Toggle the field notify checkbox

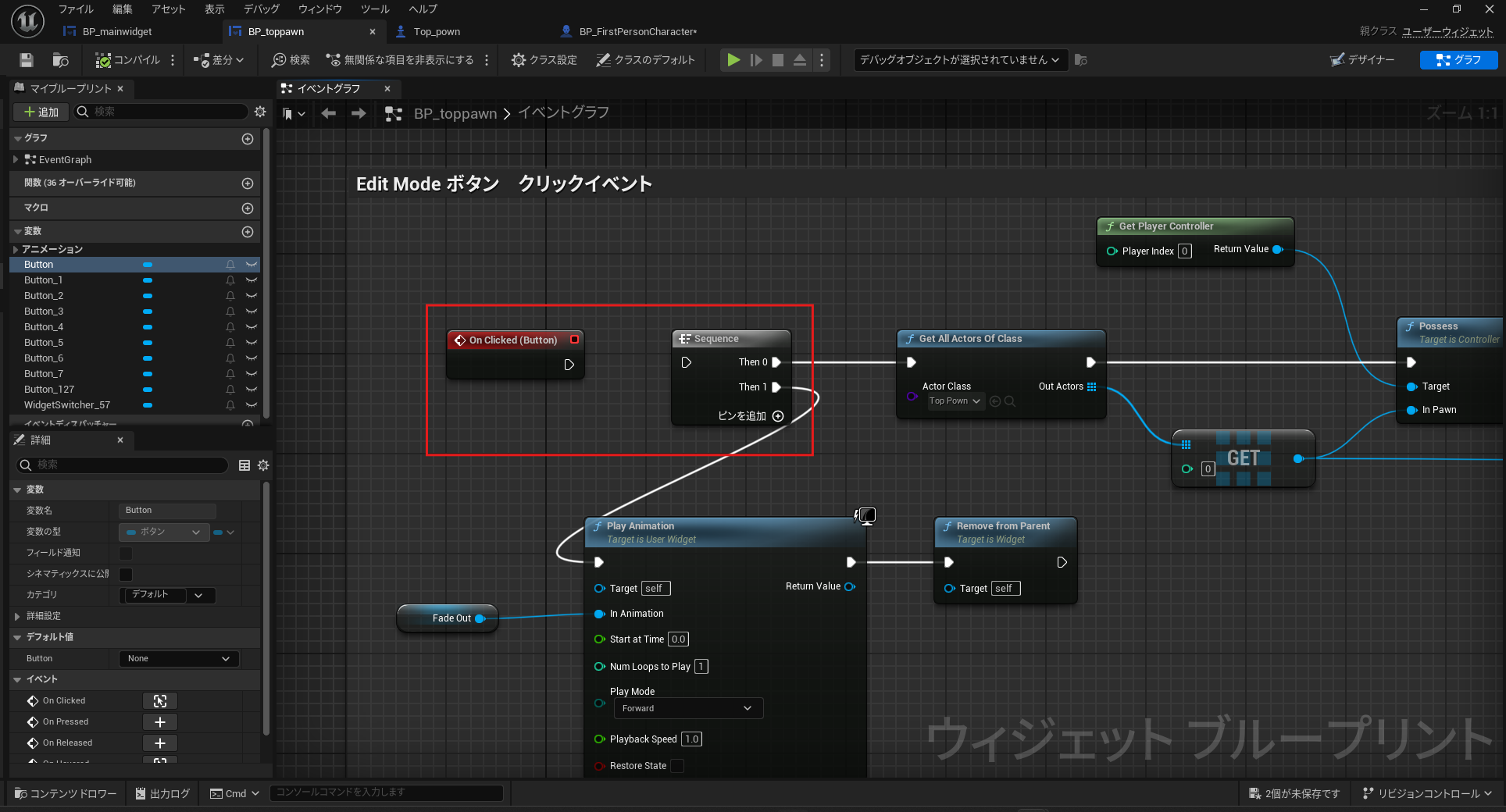(126, 553)
